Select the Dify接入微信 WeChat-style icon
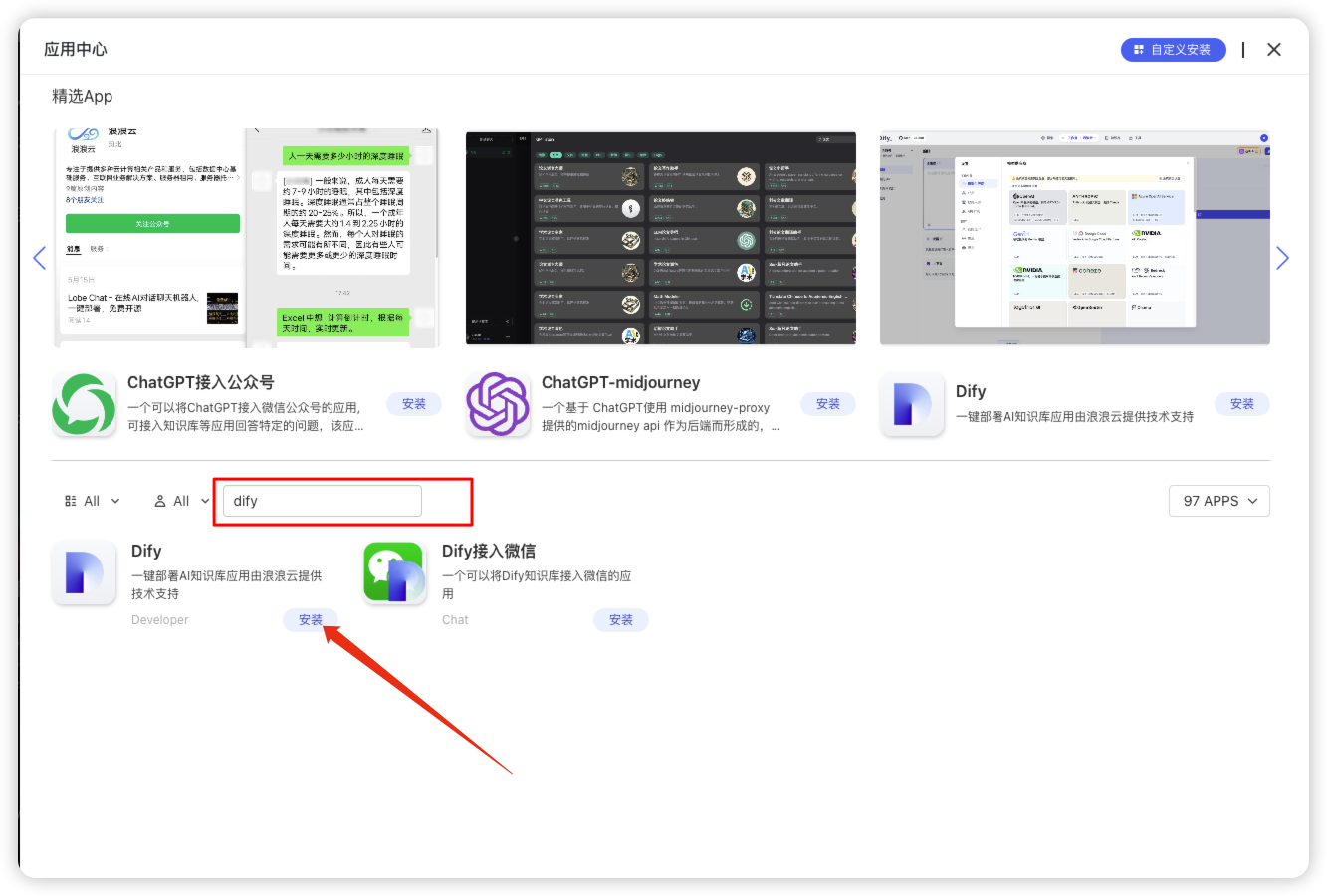Viewport: 1327px width, 896px height. 394,572
